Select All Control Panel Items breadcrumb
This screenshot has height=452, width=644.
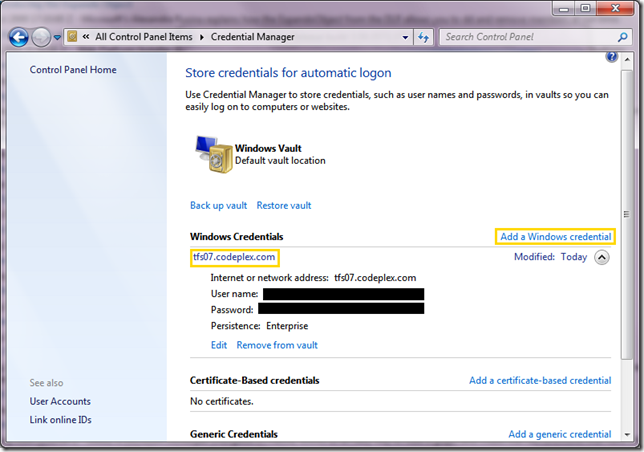(144, 37)
